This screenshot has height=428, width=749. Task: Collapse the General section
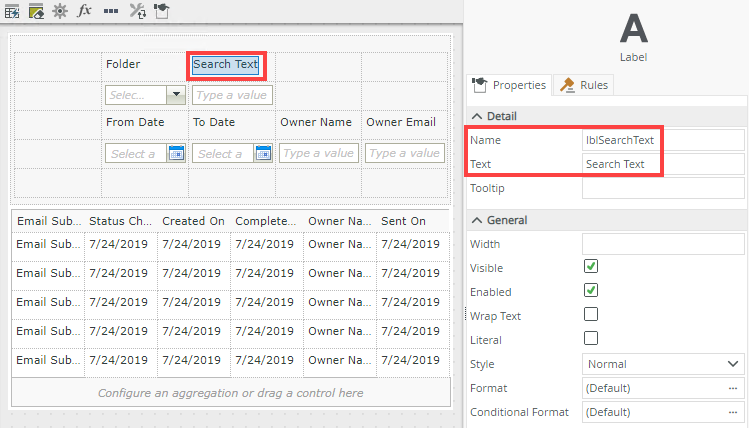point(477,220)
